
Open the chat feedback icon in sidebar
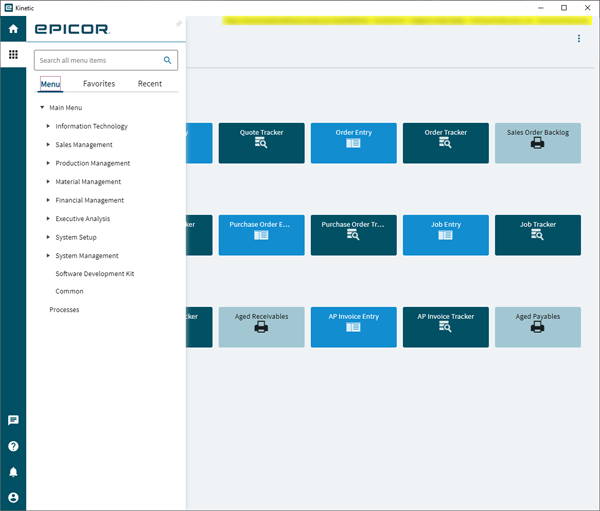pos(13,420)
